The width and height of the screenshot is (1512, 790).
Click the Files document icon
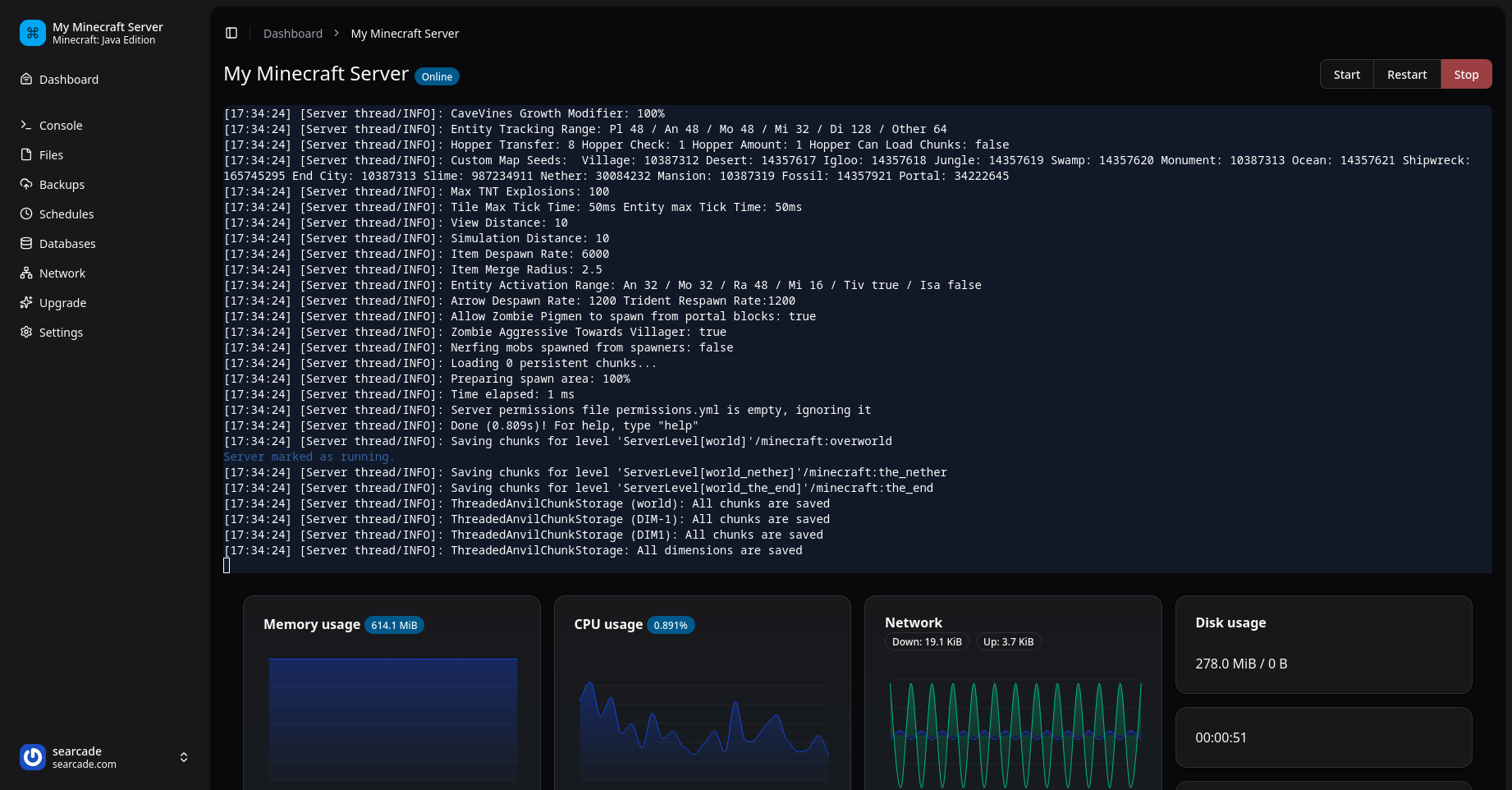click(x=26, y=154)
